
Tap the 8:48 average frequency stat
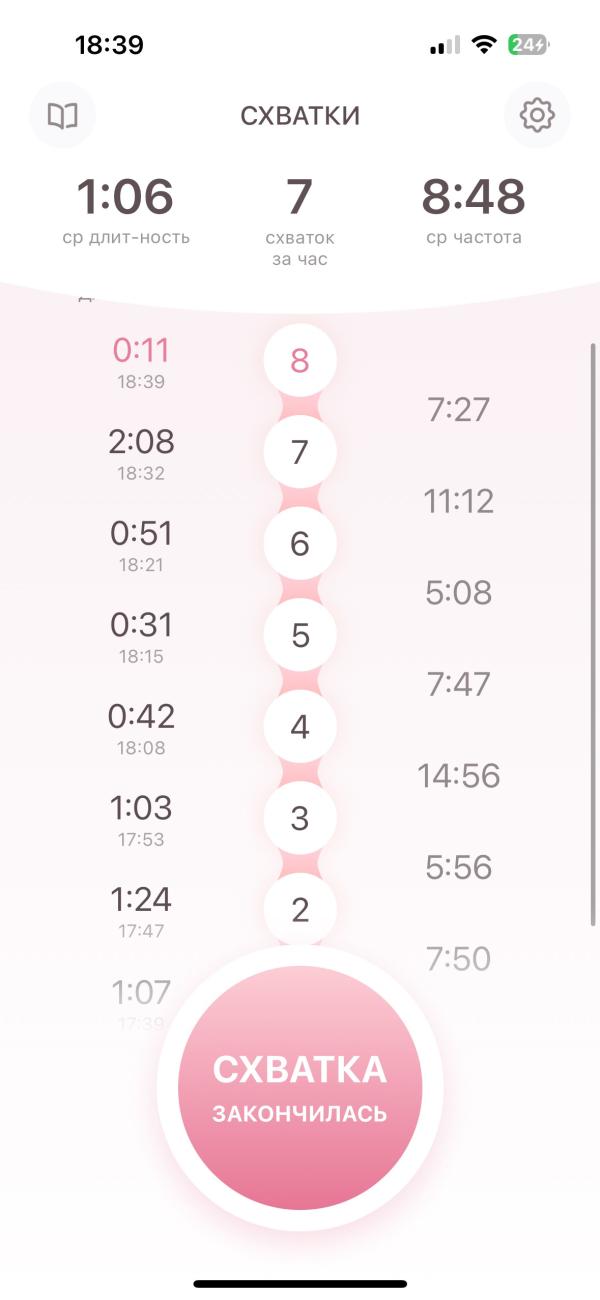473,197
